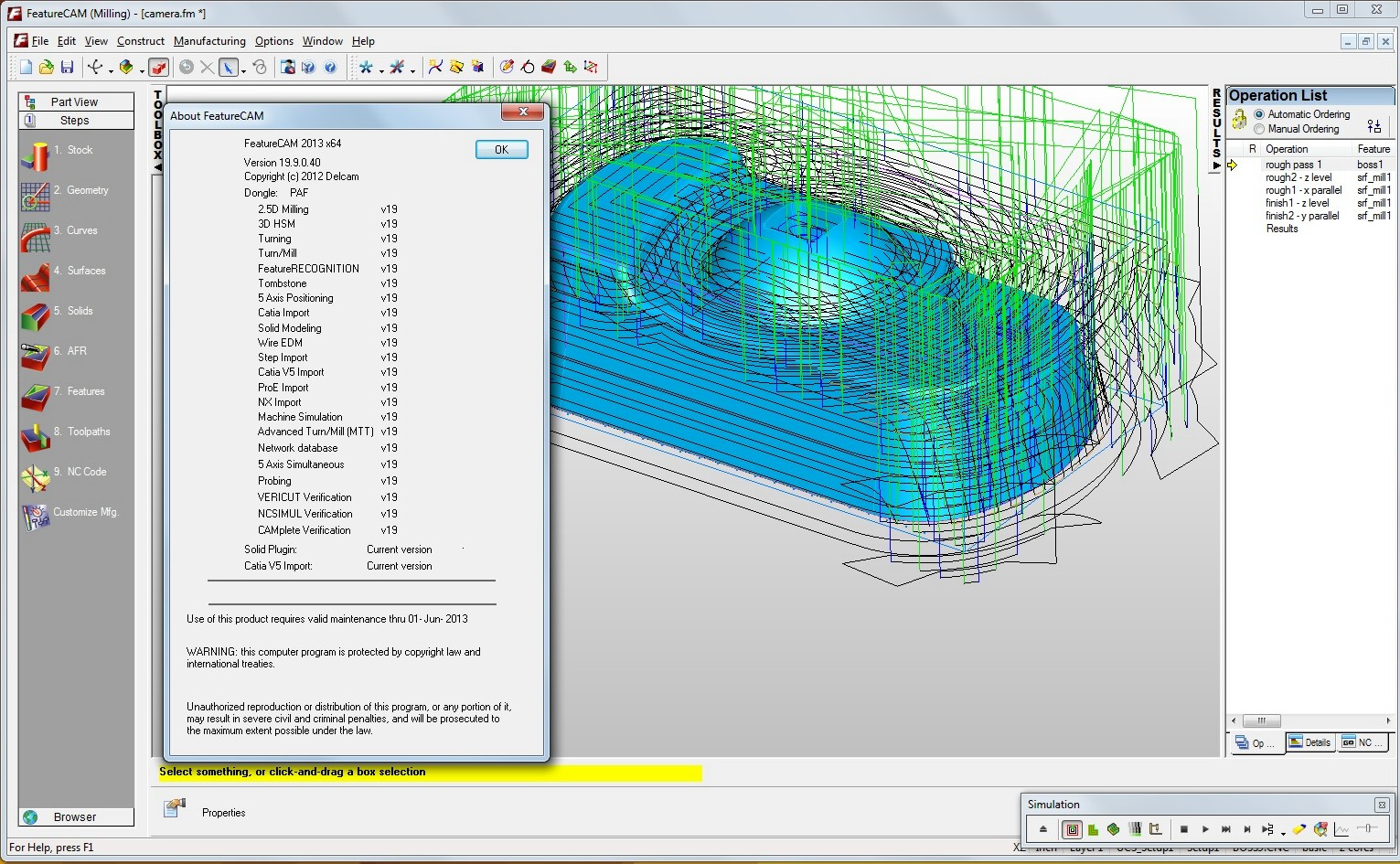Toggle centerline toolpath simulation mode

[1072, 829]
